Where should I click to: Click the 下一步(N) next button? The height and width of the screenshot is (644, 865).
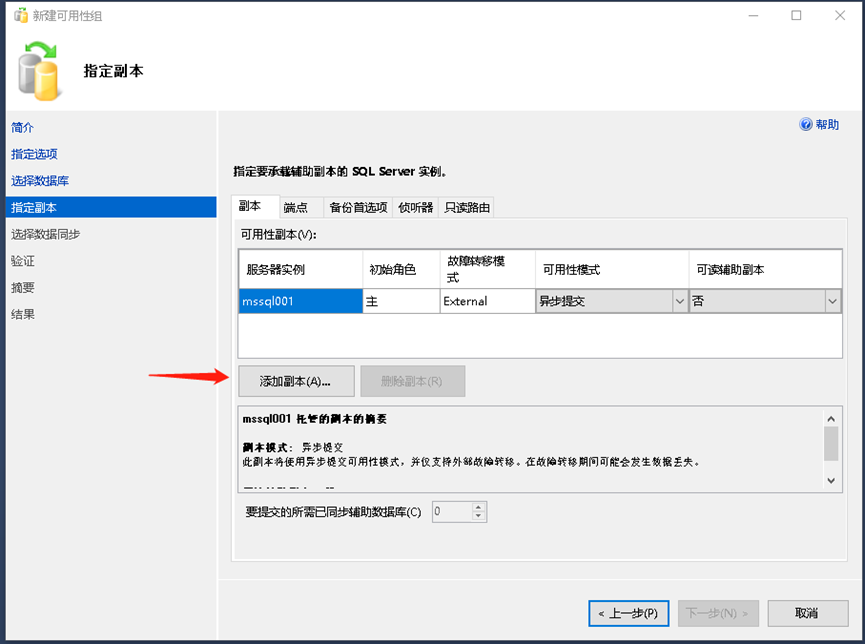718,613
